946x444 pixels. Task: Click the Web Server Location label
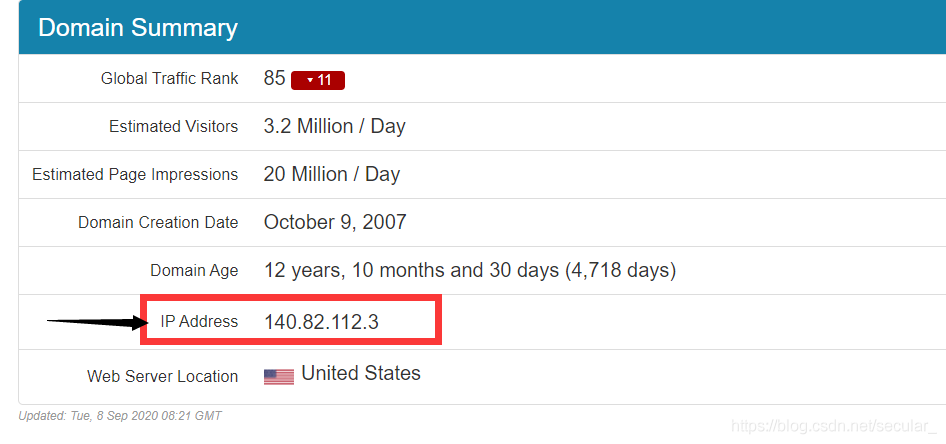click(163, 376)
